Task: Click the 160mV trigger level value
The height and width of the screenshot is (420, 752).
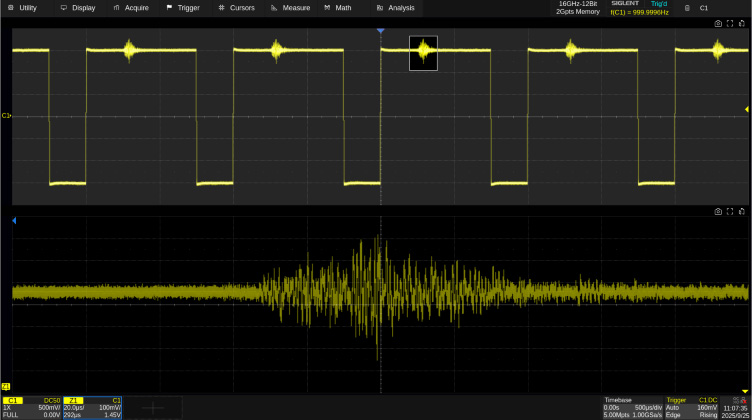Action: [x=707, y=408]
